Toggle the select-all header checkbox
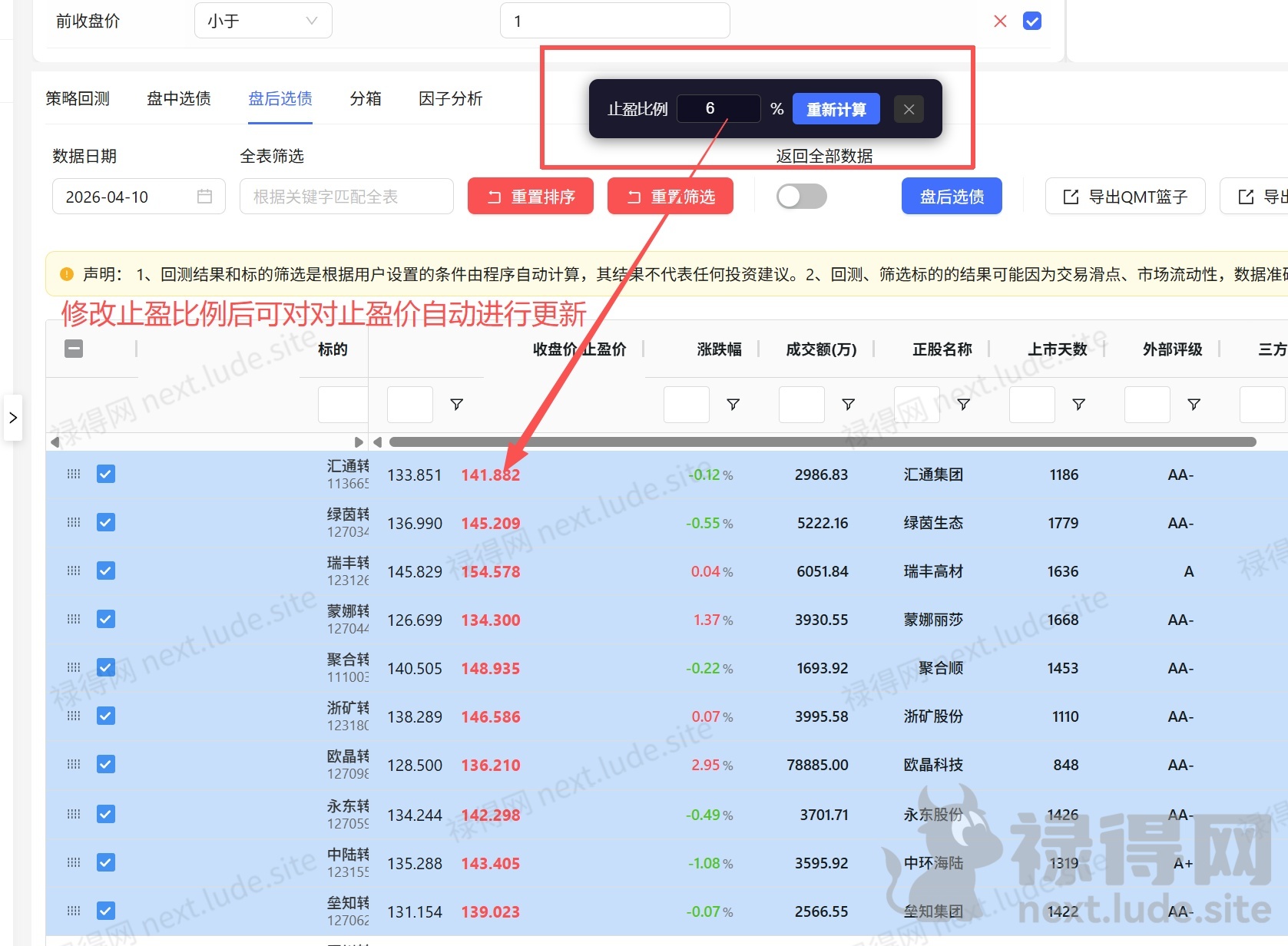 (74, 349)
